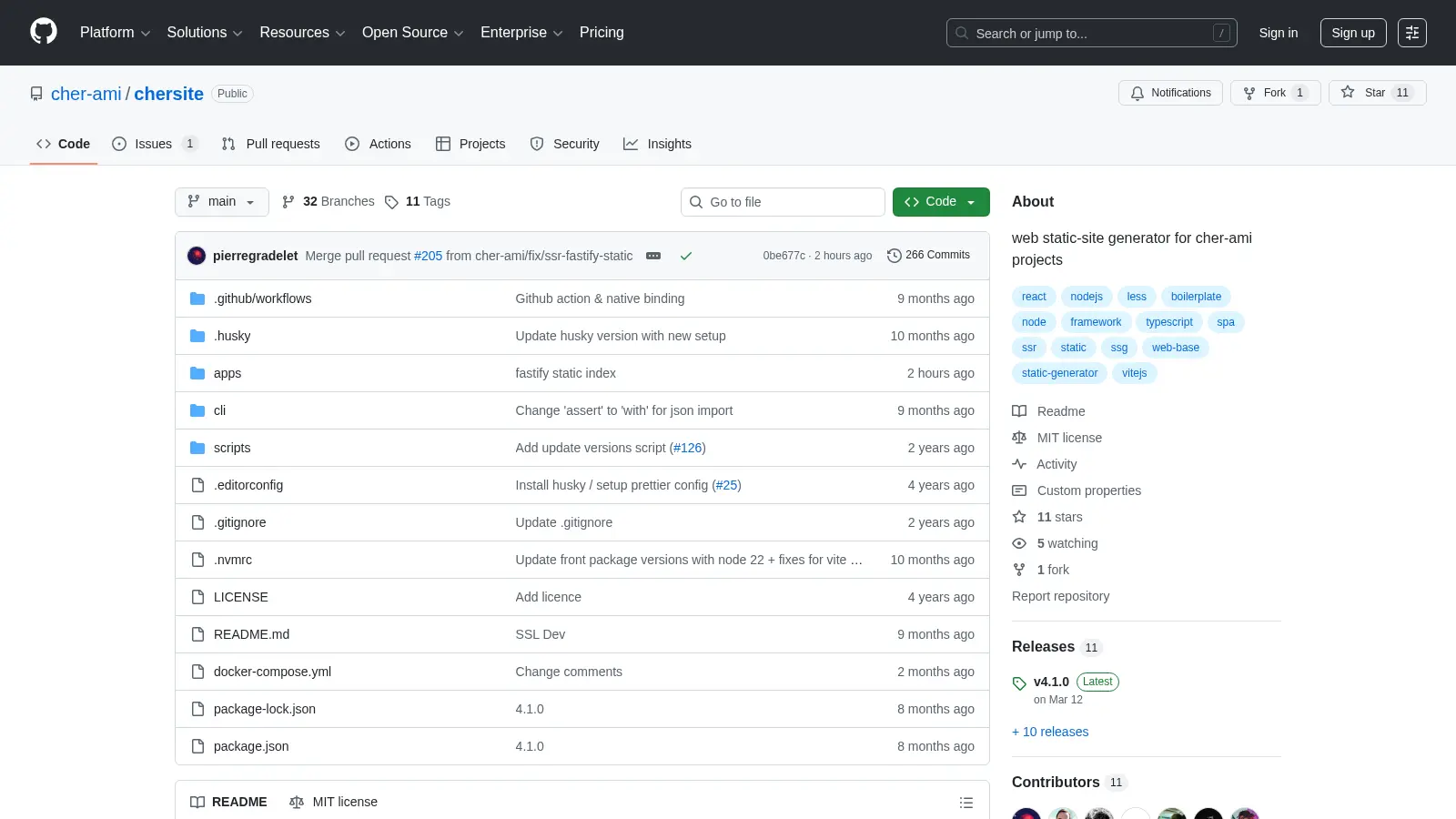Expand the Resources menu

point(302,33)
